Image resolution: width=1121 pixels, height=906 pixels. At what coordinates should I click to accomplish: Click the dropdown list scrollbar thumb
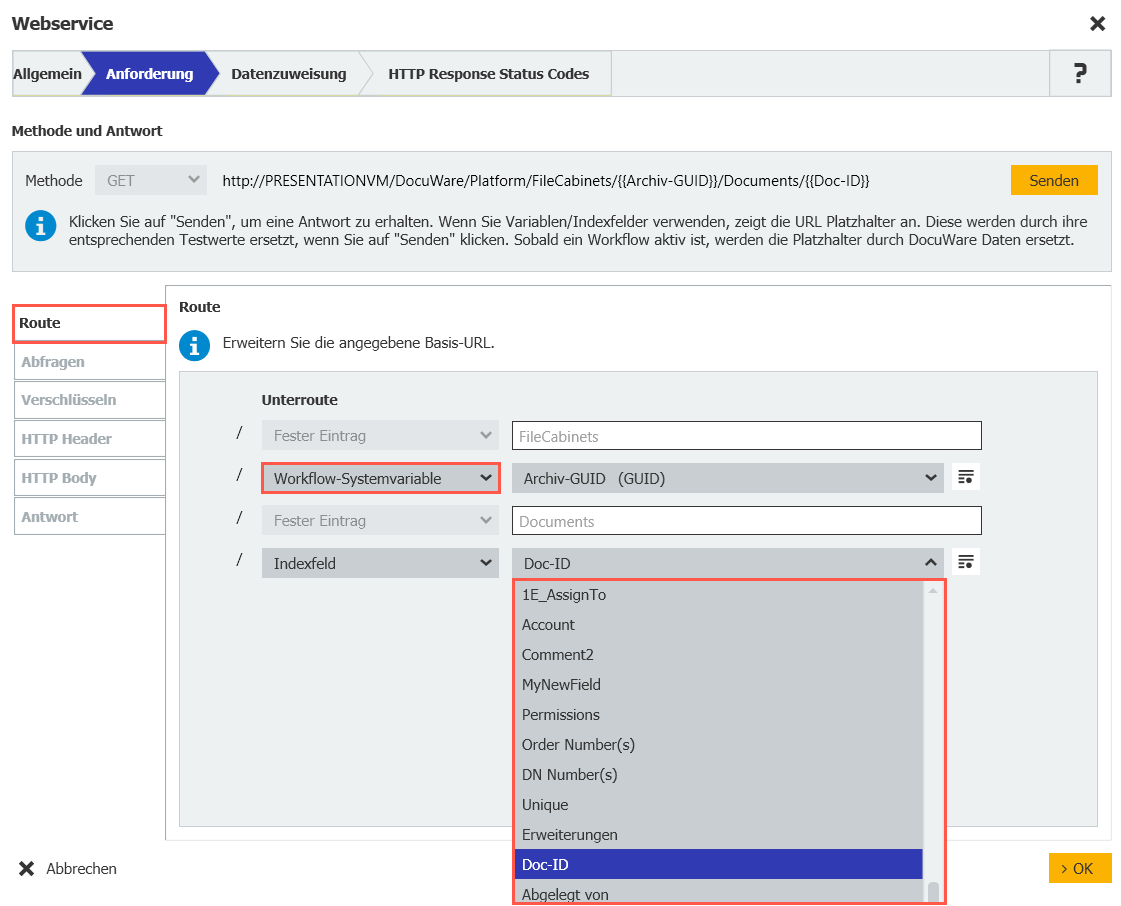pos(933,892)
